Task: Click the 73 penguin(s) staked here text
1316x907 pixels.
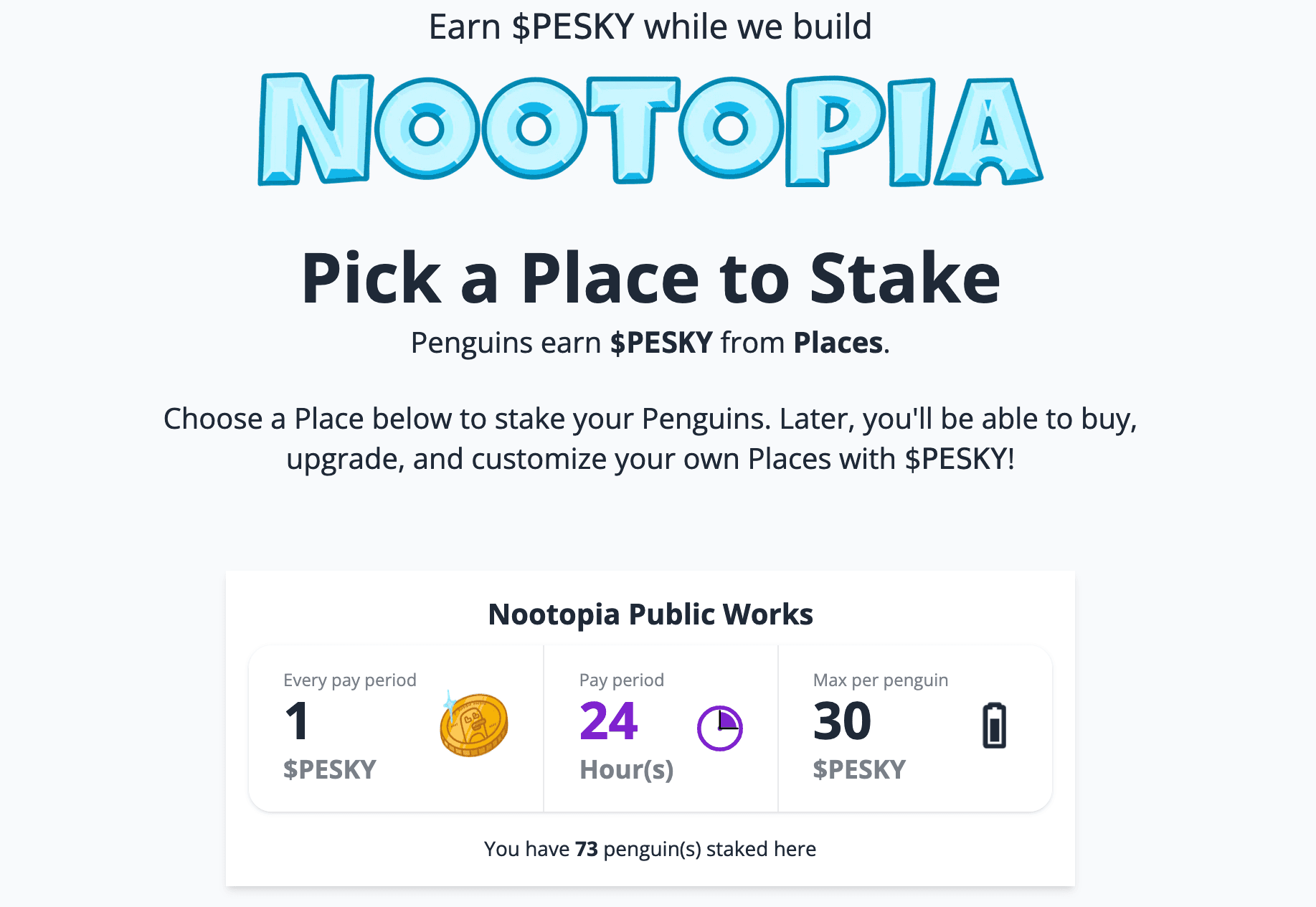Action: [650, 849]
